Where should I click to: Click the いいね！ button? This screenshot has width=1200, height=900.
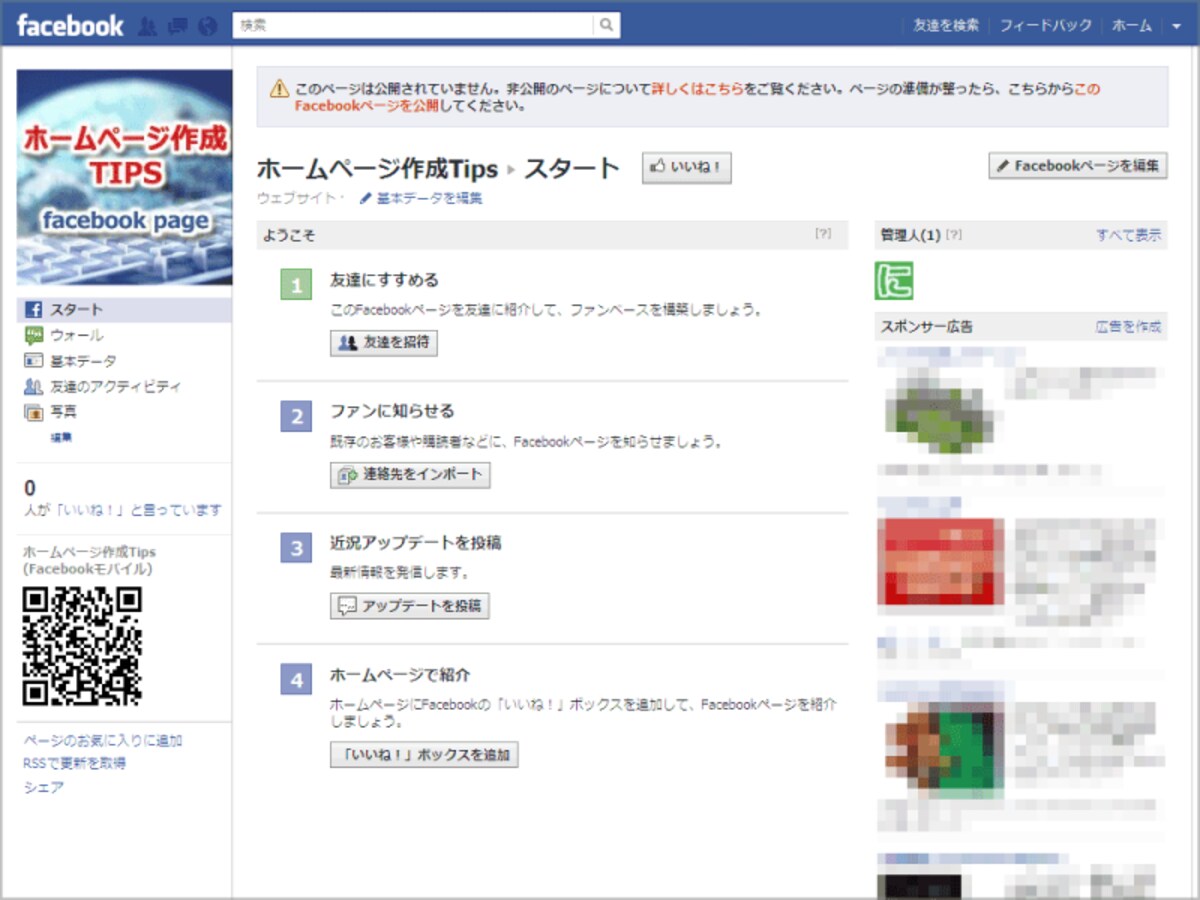point(687,168)
